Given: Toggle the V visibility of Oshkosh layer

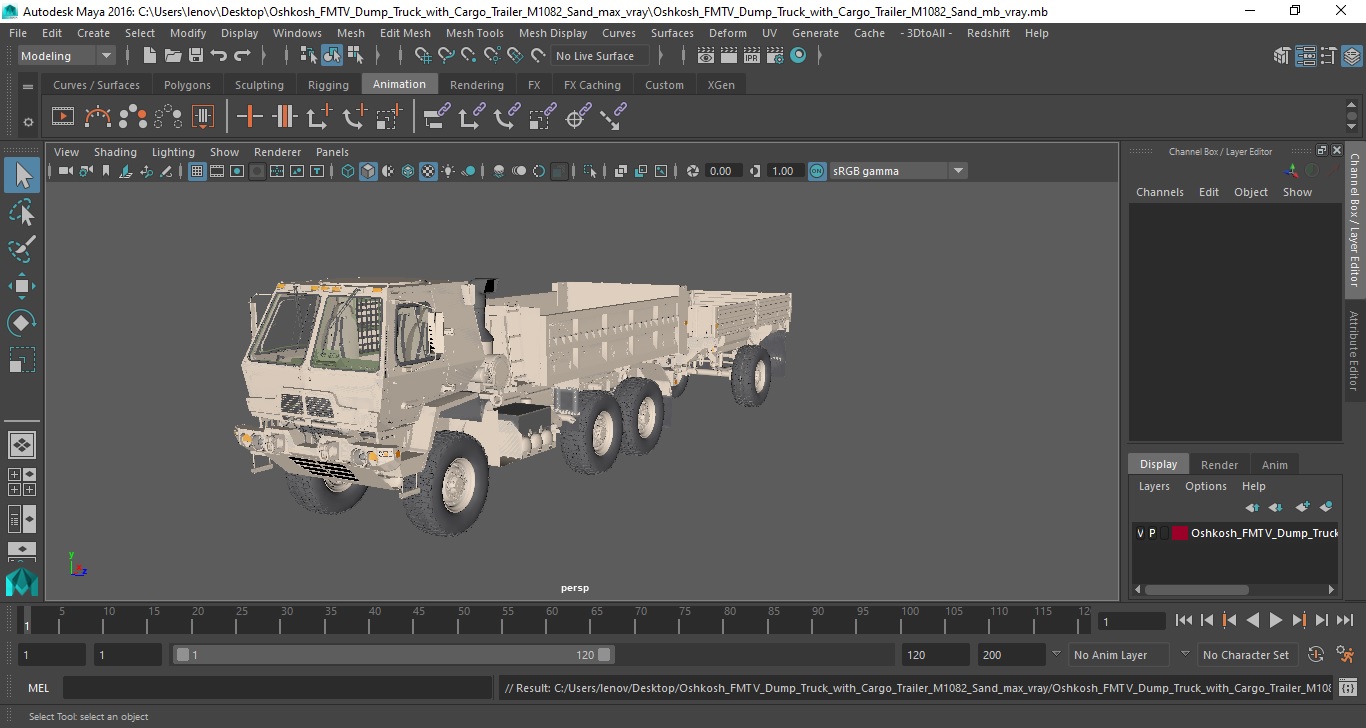Looking at the screenshot, I should [x=1140, y=533].
